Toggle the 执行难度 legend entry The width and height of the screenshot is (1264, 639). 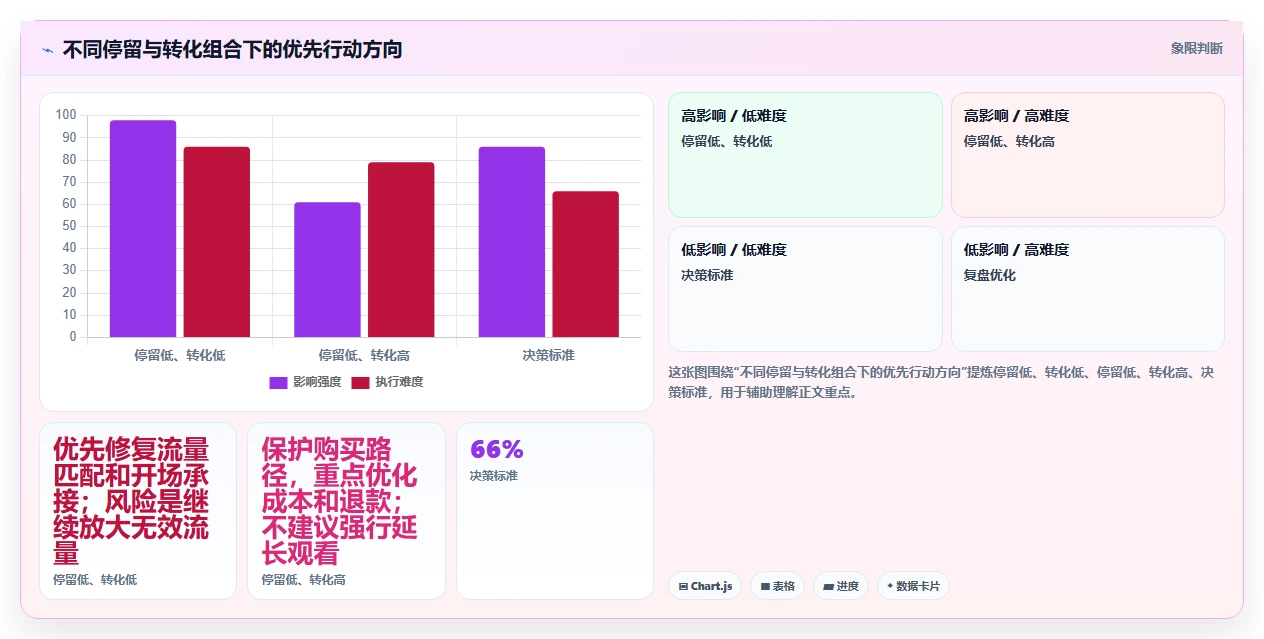tap(387, 382)
